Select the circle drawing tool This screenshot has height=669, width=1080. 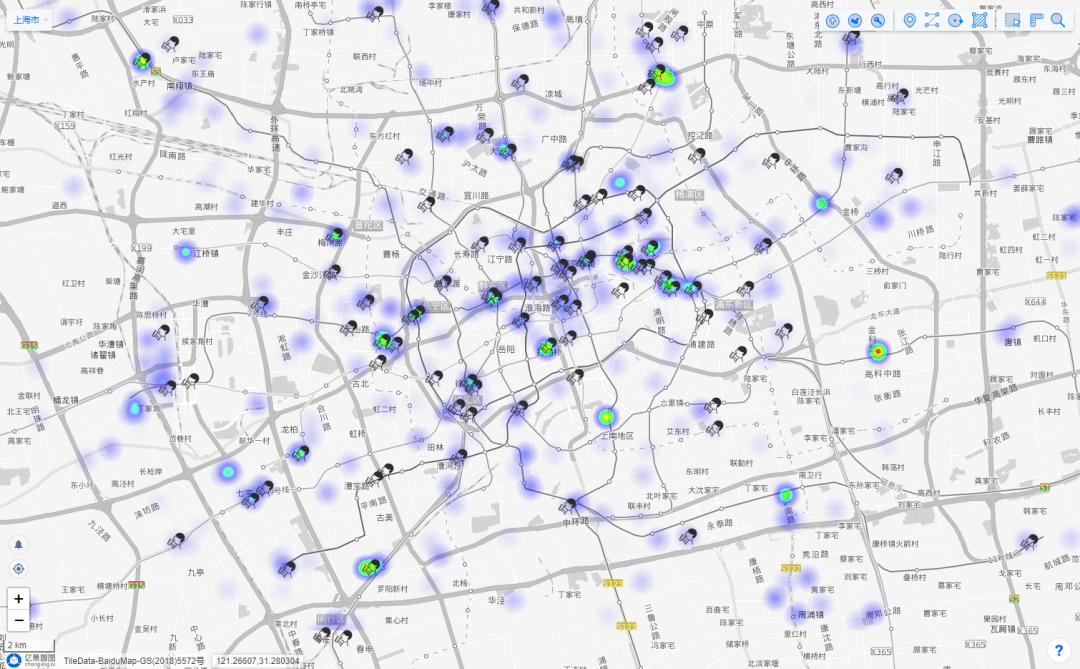pyautogui.click(x=956, y=20)
